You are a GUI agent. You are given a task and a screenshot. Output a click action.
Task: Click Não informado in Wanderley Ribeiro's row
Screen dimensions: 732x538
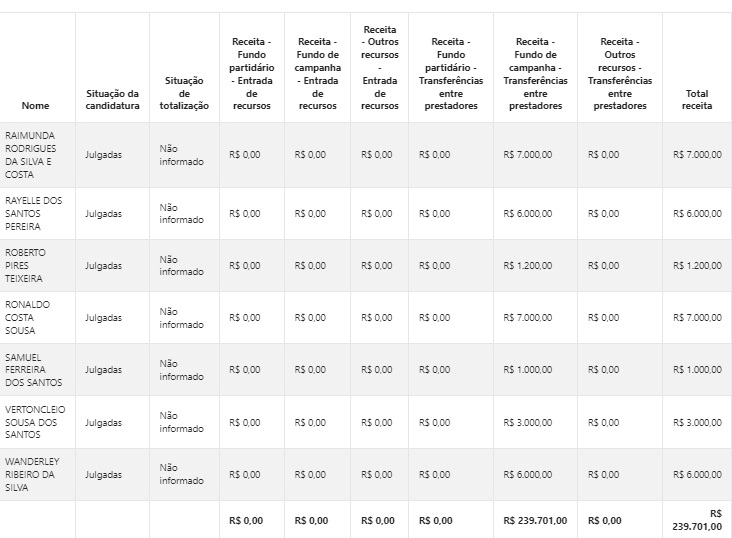(x=181, y=474)
